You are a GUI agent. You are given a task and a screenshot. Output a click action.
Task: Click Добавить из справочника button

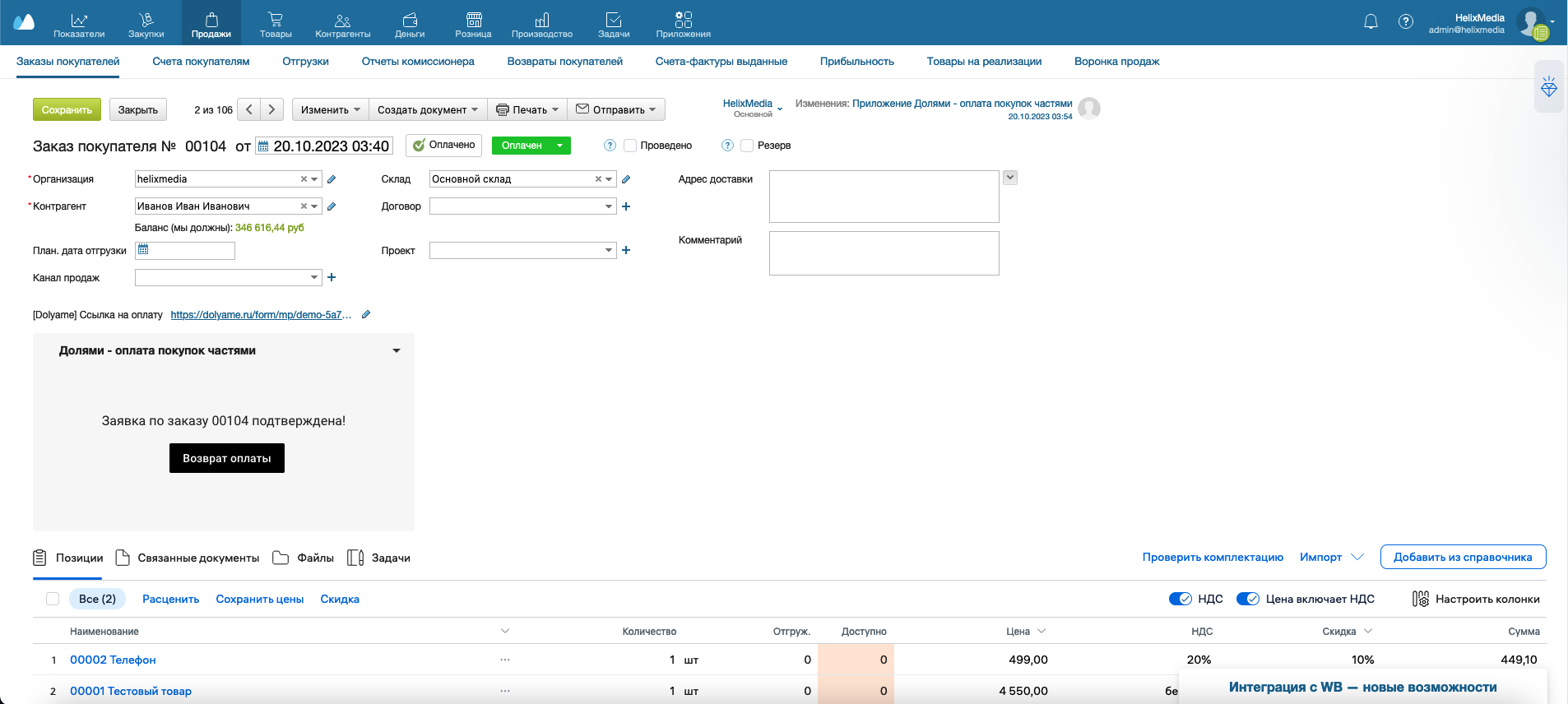coord(1463,557)
